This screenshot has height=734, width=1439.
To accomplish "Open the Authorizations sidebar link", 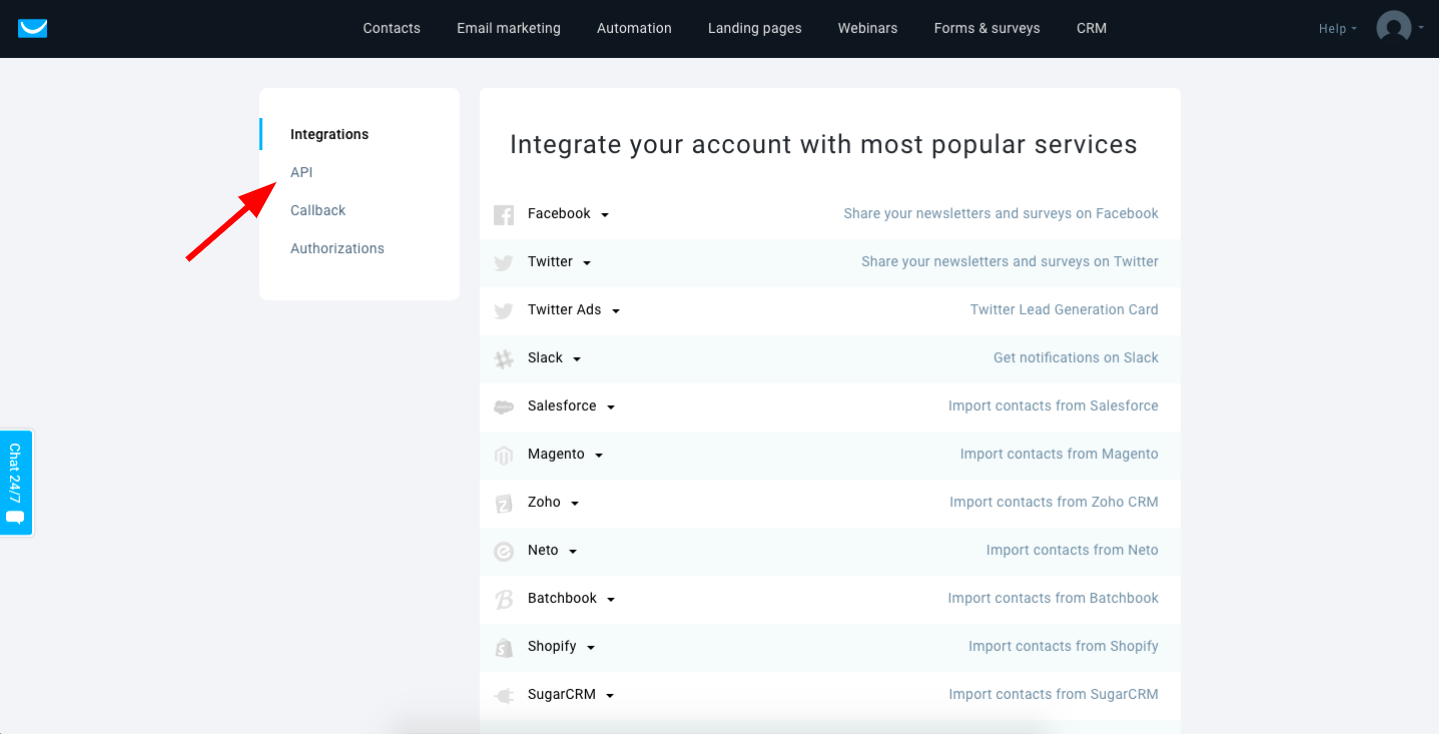I will point(337,248).
